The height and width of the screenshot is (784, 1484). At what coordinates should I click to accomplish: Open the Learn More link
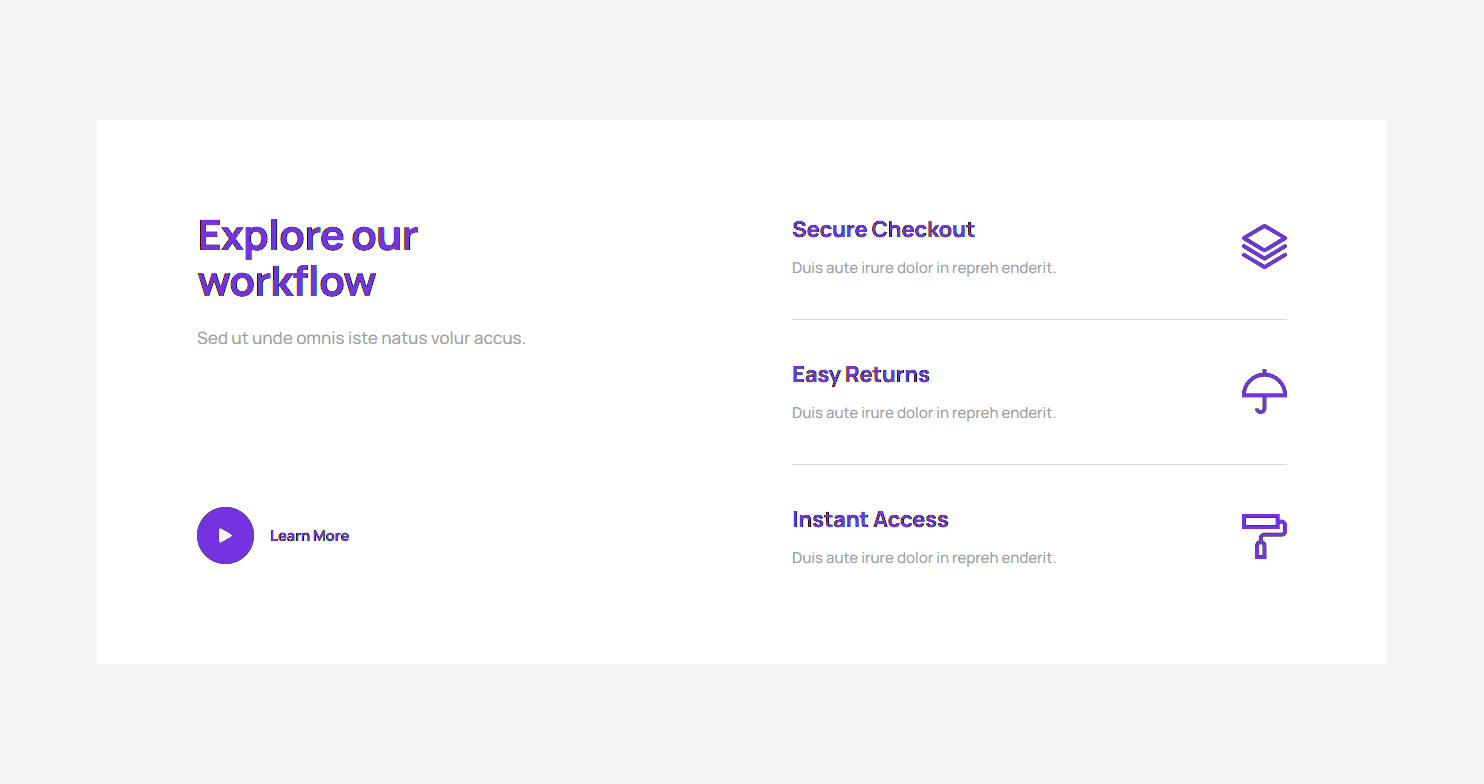coord(309,536)
